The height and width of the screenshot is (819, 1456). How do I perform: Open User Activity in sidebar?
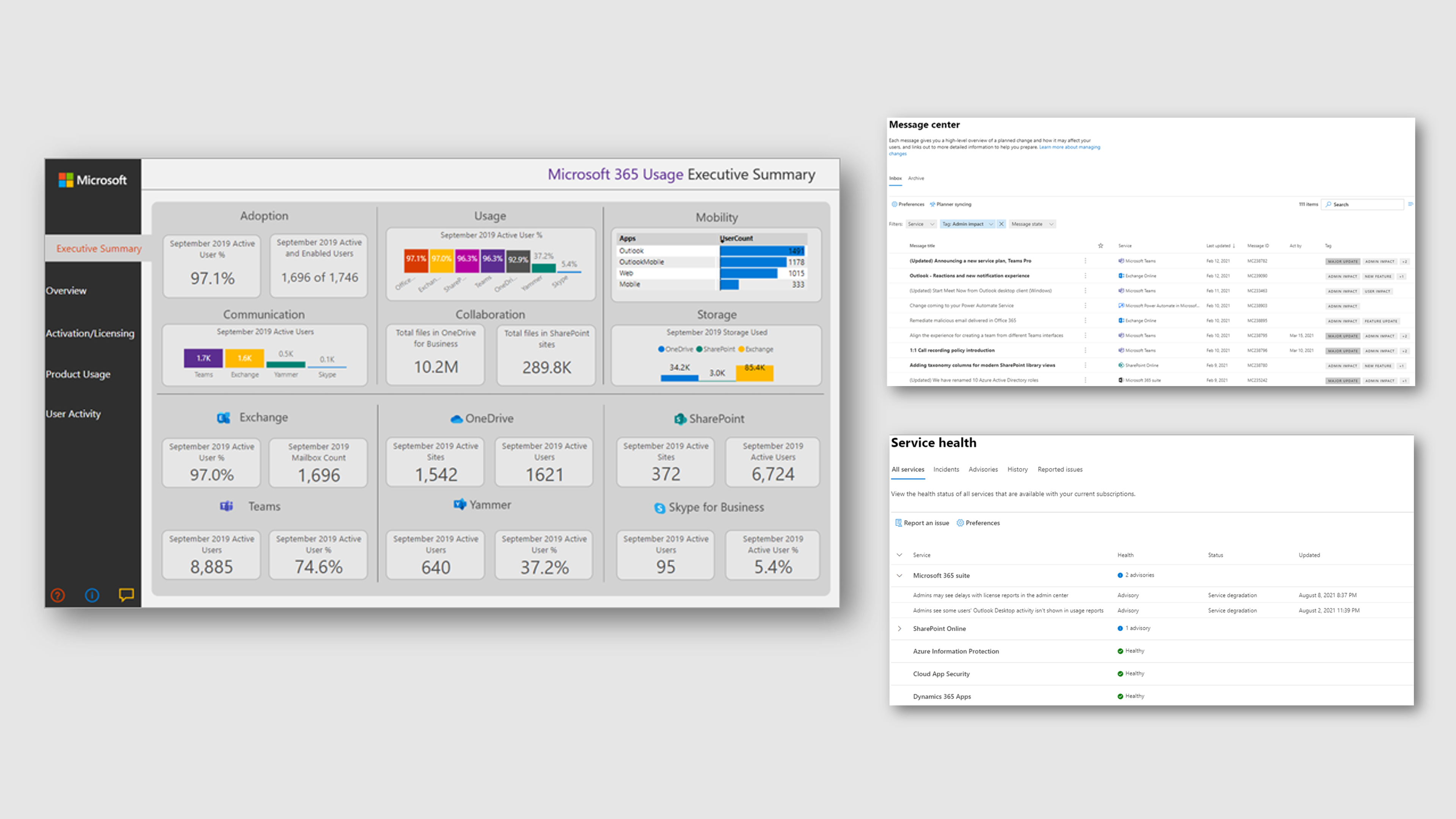pos(74,414)
